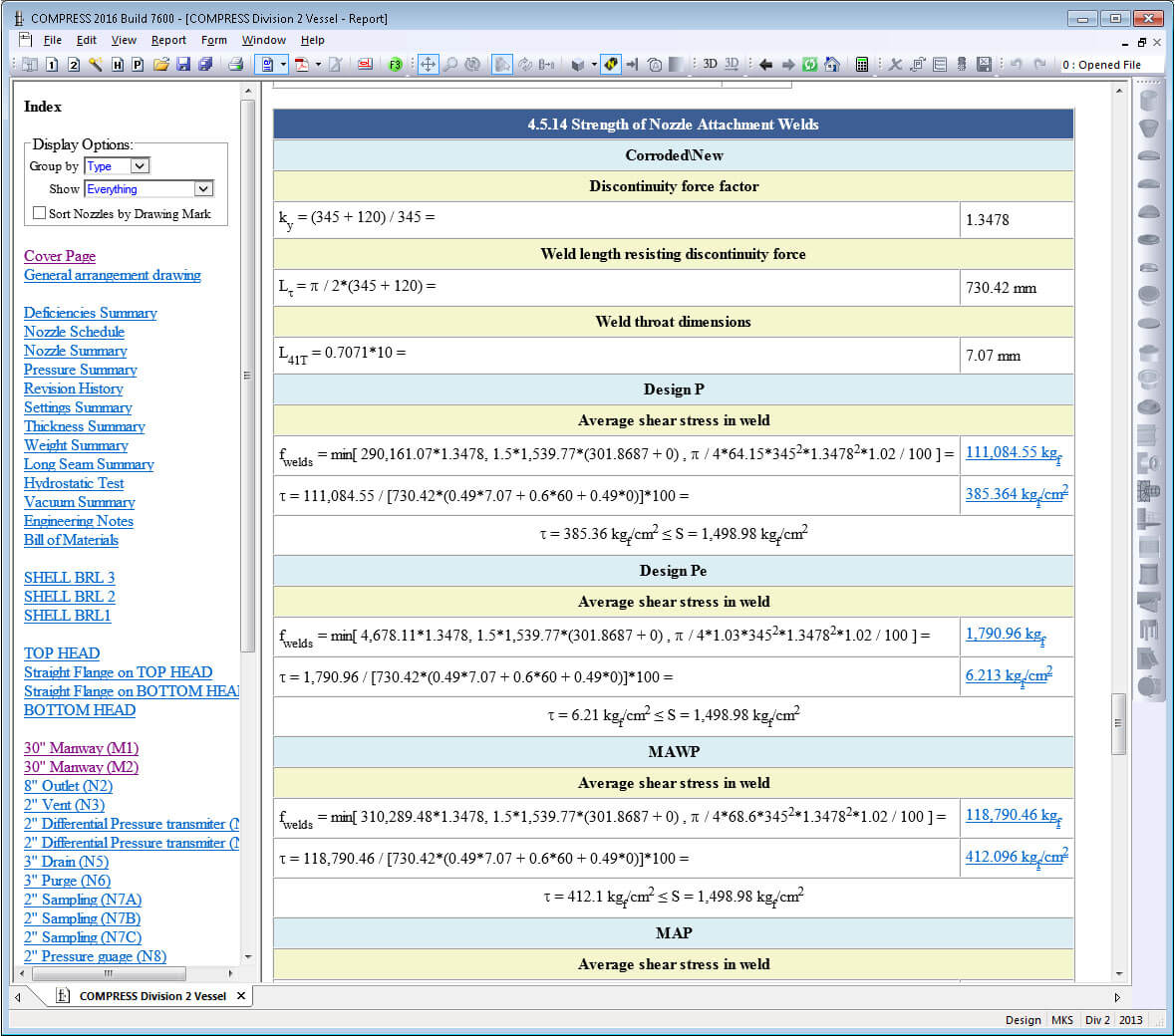Toggle the Sort Nozzles by Drawing Mark checkbox

click(38, 213)
